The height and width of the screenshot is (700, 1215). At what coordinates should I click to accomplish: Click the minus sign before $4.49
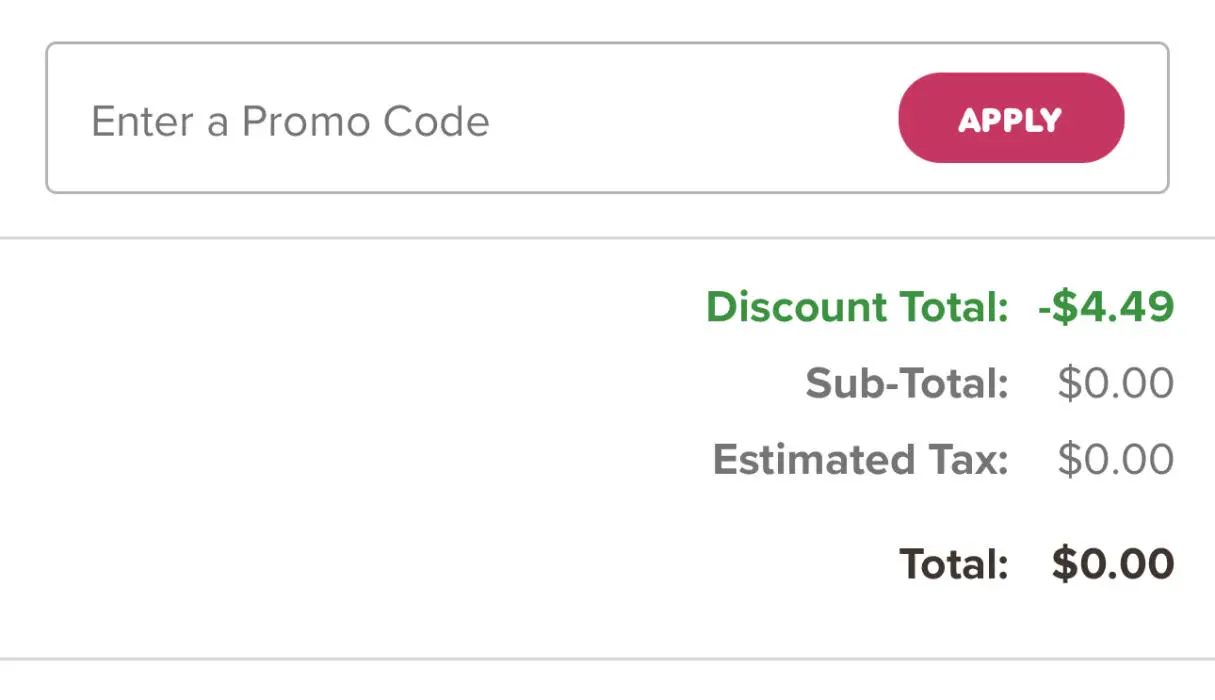1044,309
